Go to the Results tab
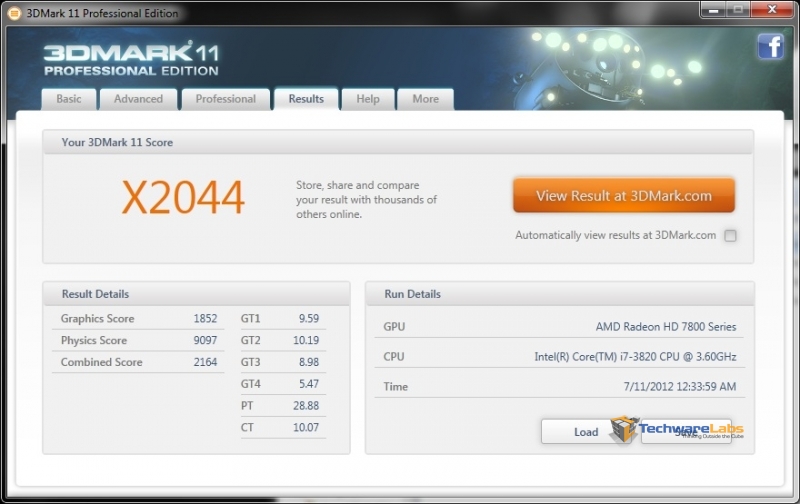800x504 pixels. pos(306,99)
